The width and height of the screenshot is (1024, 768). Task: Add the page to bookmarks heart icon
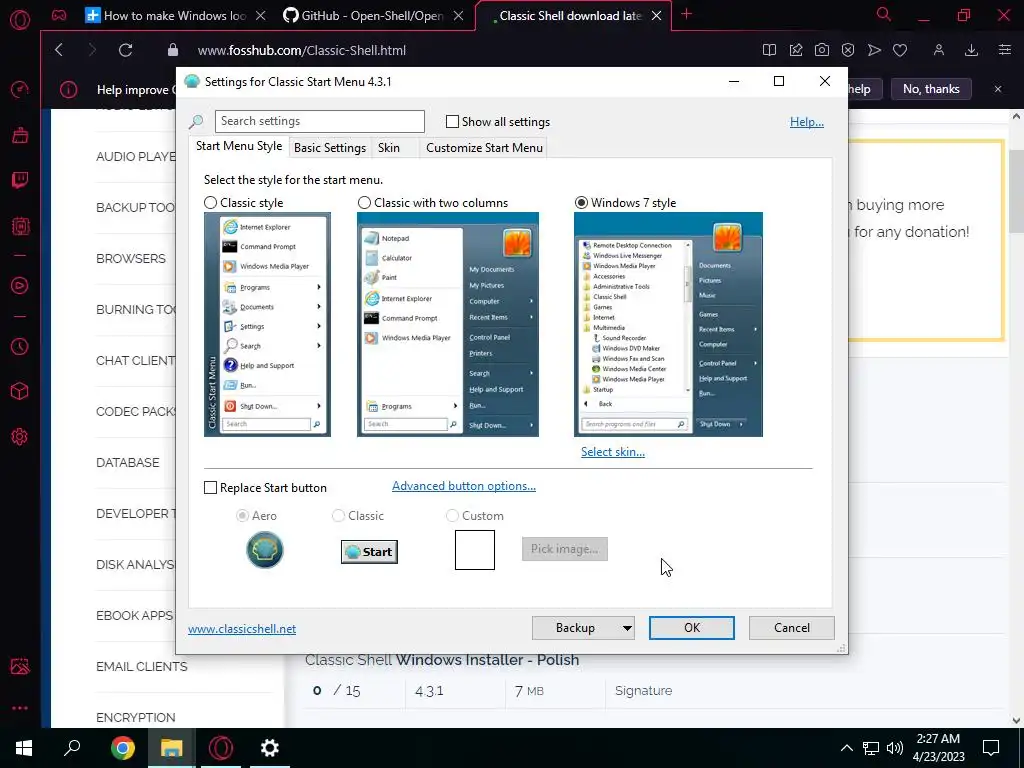click(900, 50)
